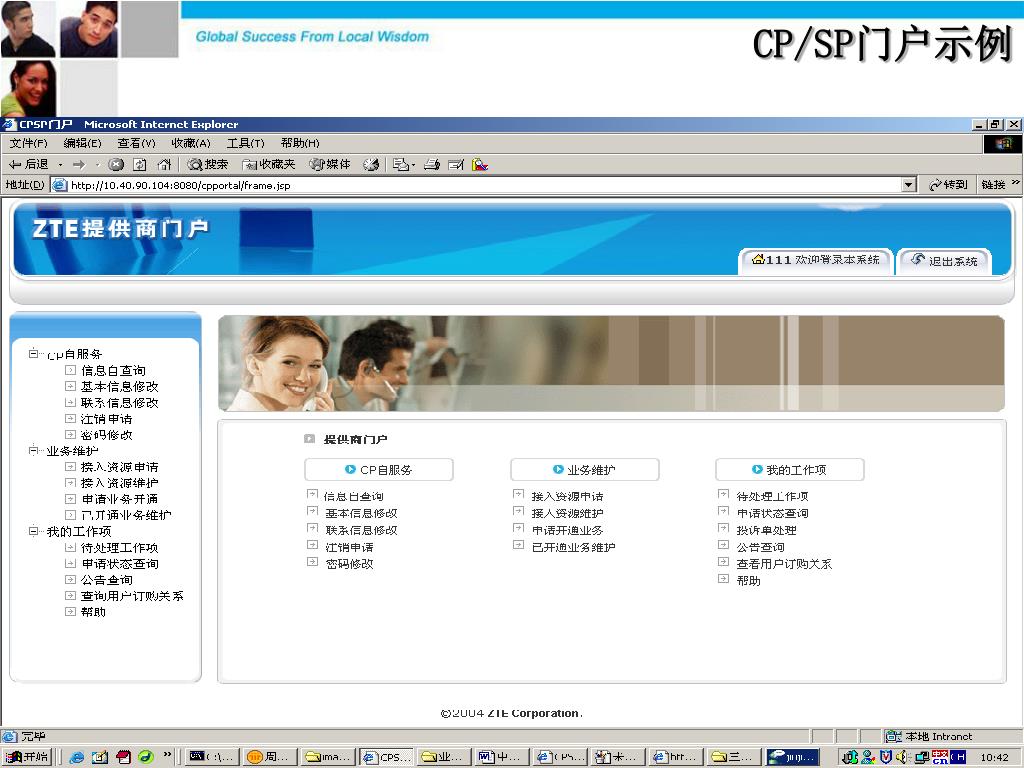Click the 转到 Go button
Viewport: 1024px width, 768px height.
click(x=948, y=185)
